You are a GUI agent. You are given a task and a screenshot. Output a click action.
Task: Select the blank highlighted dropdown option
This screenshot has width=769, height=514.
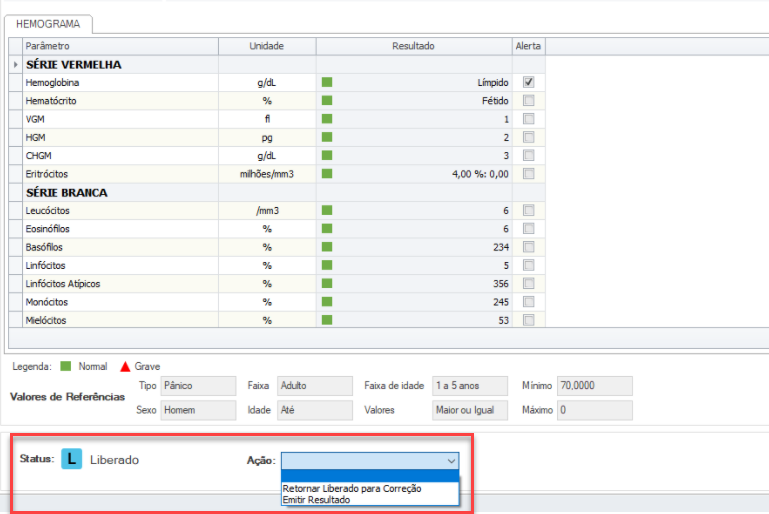pos(370,476)
